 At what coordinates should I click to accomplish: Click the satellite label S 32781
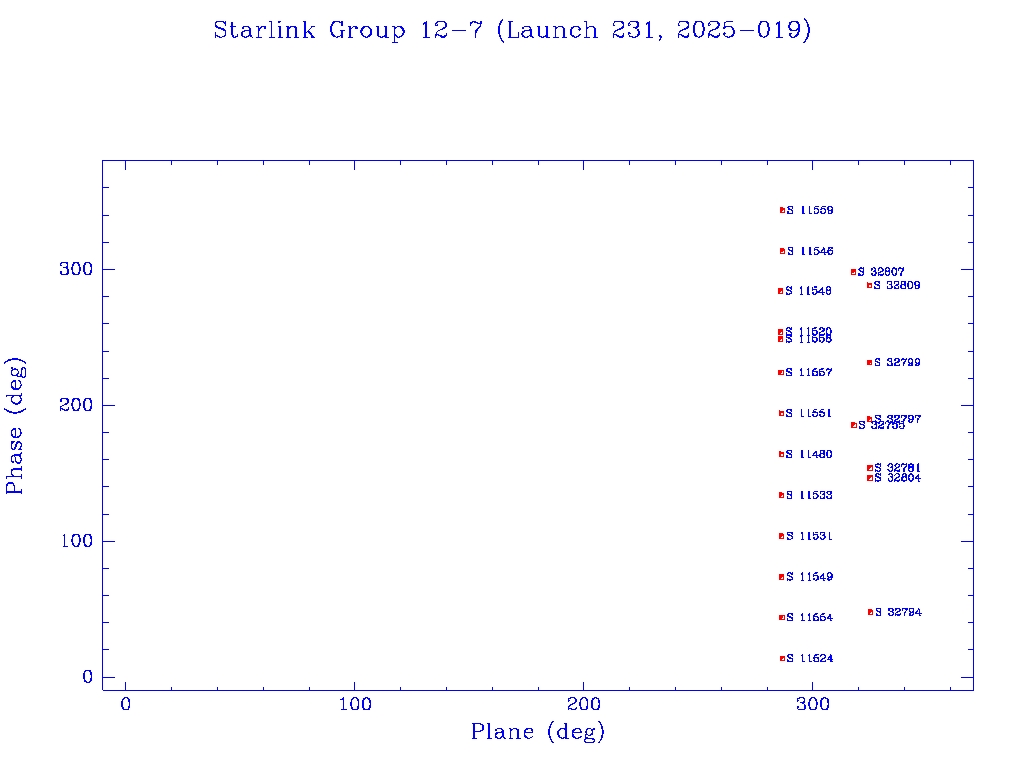[897, 468]
